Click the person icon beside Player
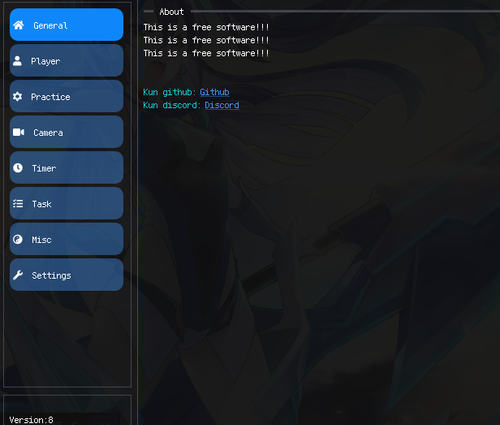500x425 pixels. pos(17,61)
